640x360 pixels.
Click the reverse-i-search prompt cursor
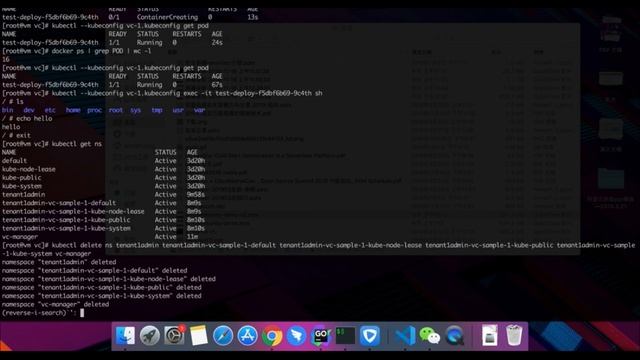tap(82, 313)
